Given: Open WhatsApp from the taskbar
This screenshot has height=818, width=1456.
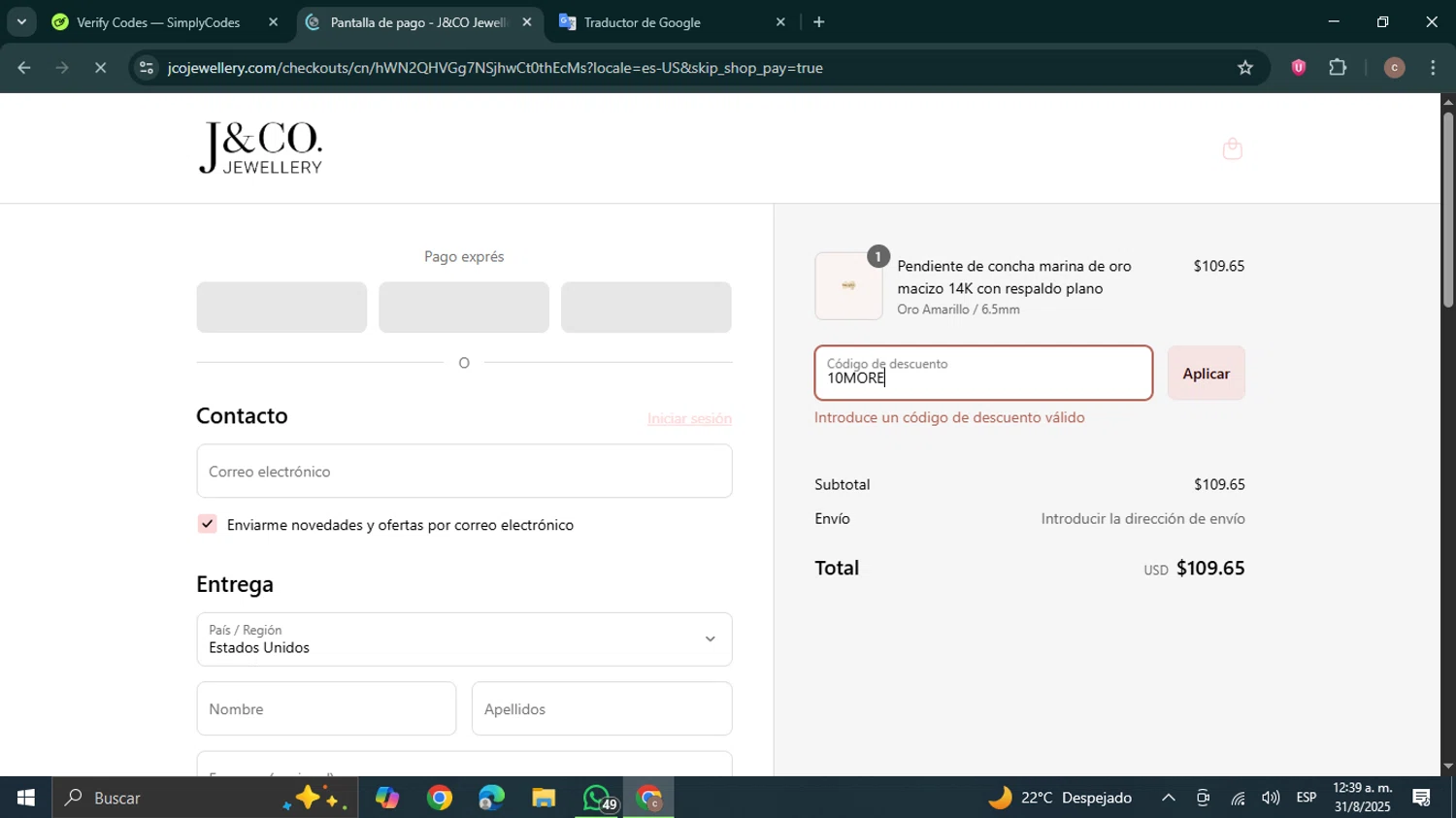Looking at the screenshot, I should tap(596, 798).
